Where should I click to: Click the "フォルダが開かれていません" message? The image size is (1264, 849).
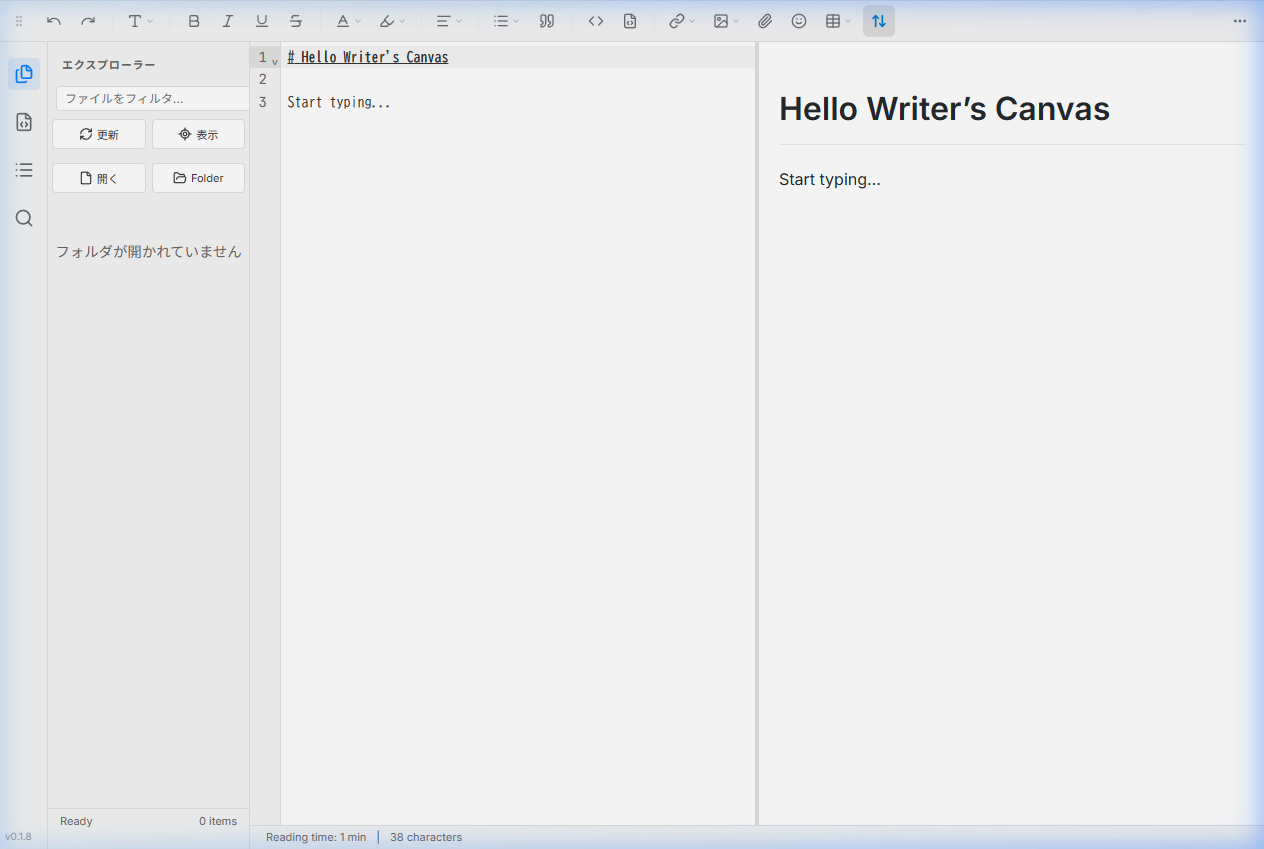pos(149,252)
